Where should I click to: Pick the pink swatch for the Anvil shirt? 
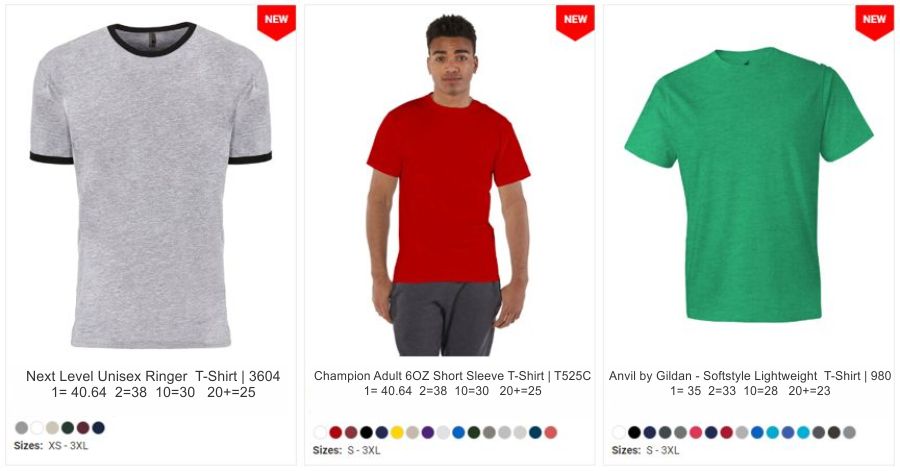[x=696, y=433]
